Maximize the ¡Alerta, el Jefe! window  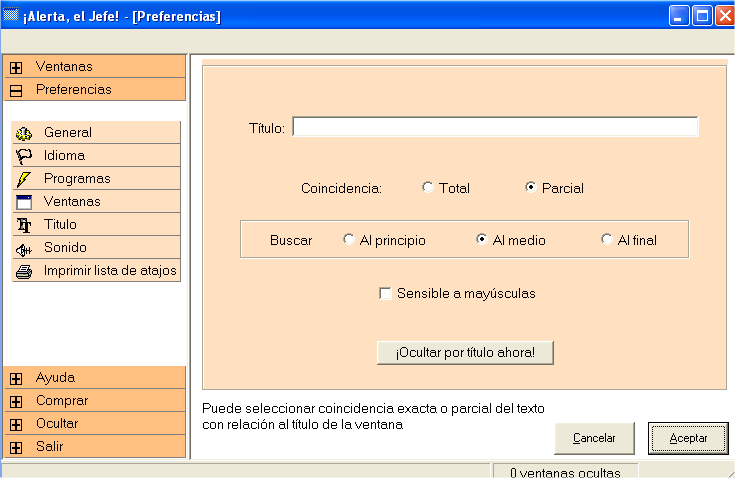702,16
